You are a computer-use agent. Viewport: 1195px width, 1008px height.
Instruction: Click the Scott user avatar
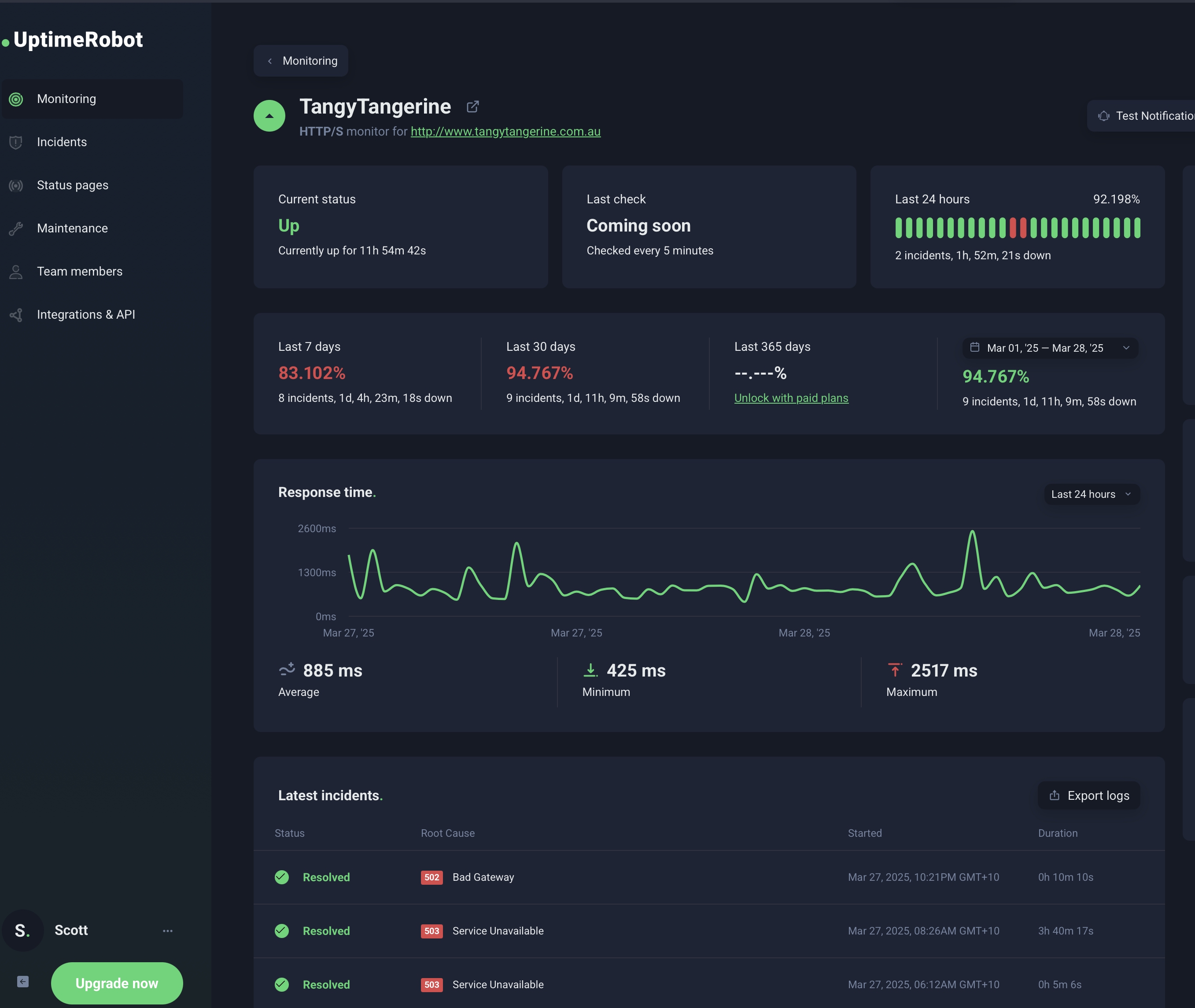[x=23, y=930]
